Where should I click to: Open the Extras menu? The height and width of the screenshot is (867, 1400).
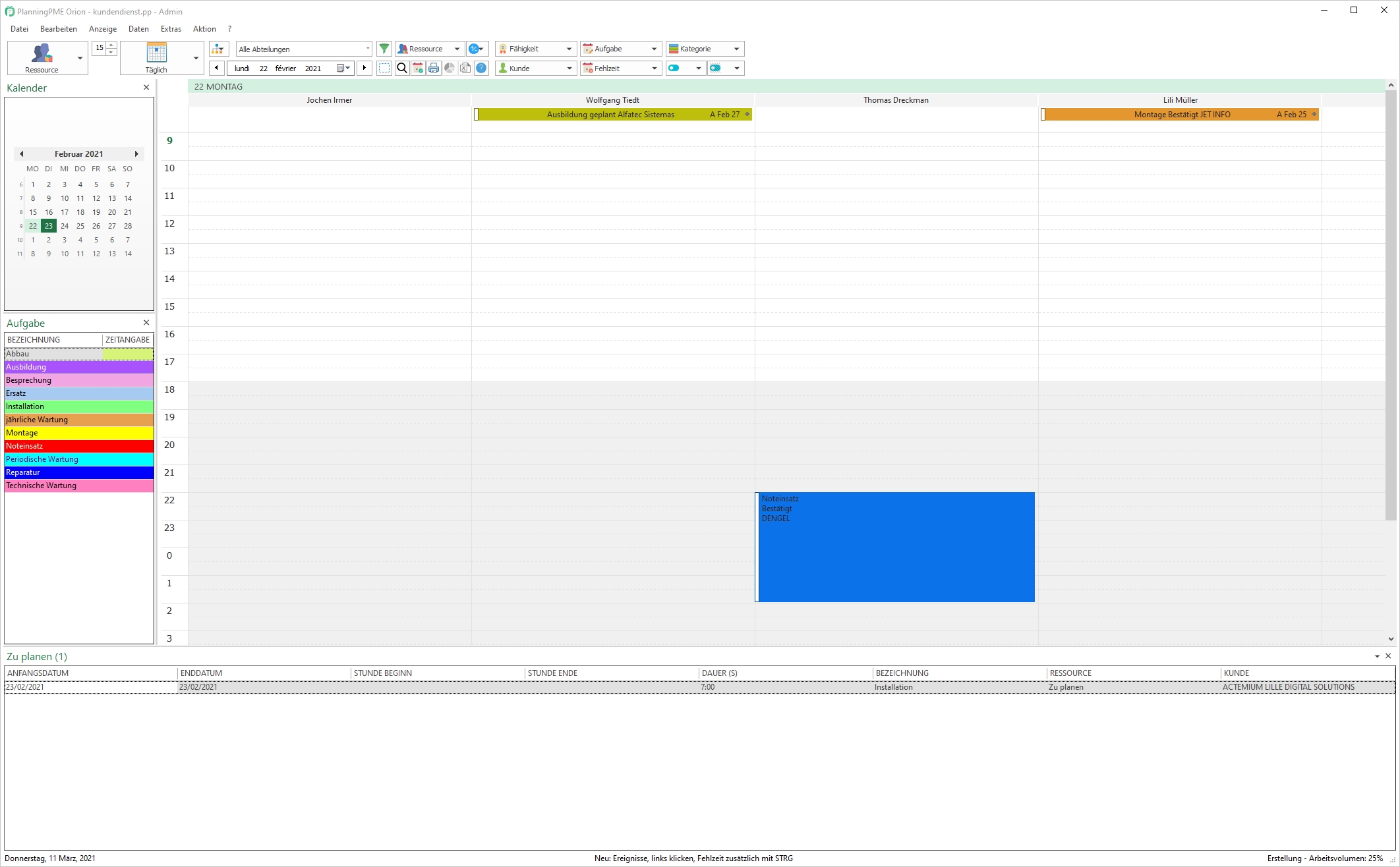tap(171, 29)
